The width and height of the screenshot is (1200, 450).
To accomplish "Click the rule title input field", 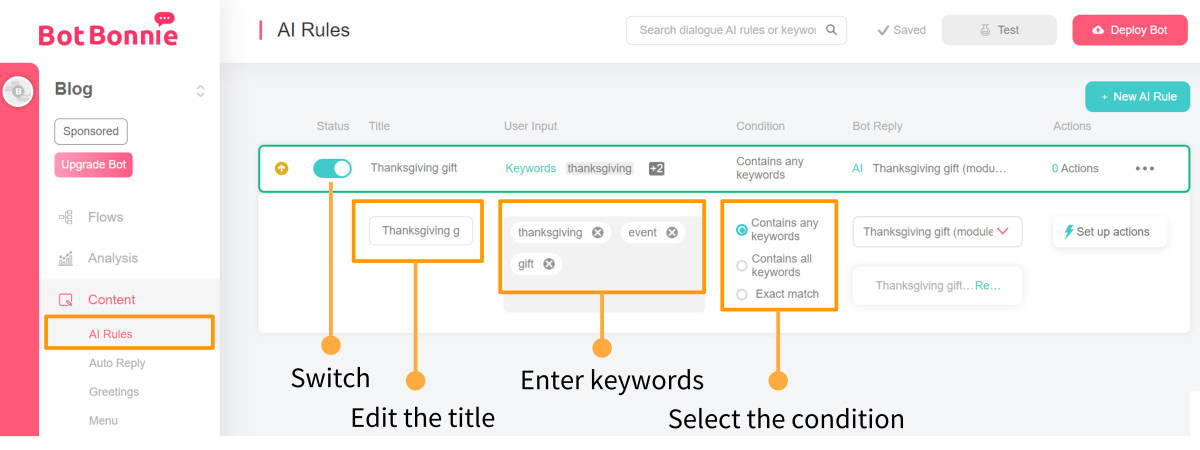I will pyautogui.click(x=421, y=231).
